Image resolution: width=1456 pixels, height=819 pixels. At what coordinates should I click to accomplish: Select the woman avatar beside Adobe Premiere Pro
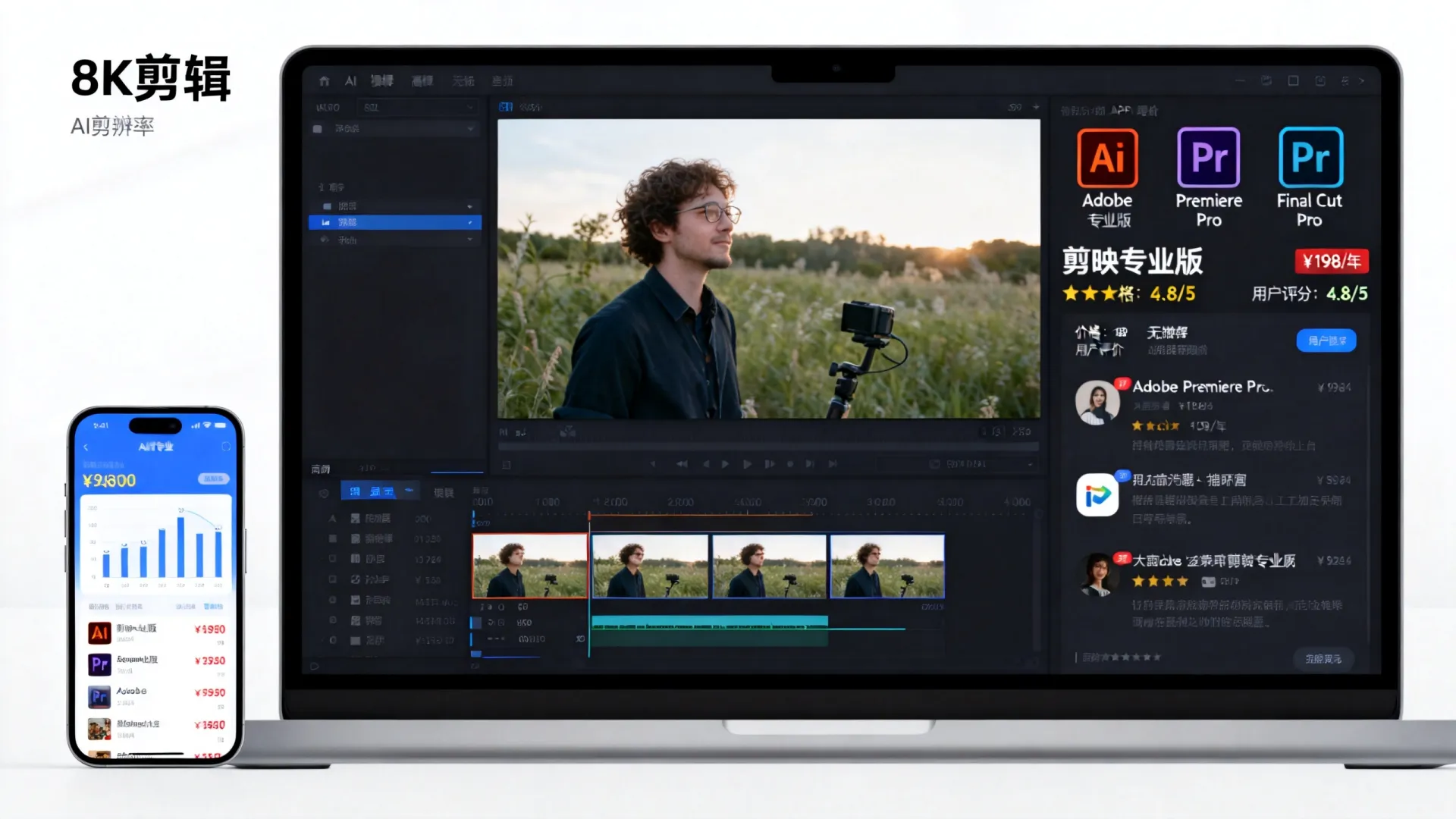1097,402
